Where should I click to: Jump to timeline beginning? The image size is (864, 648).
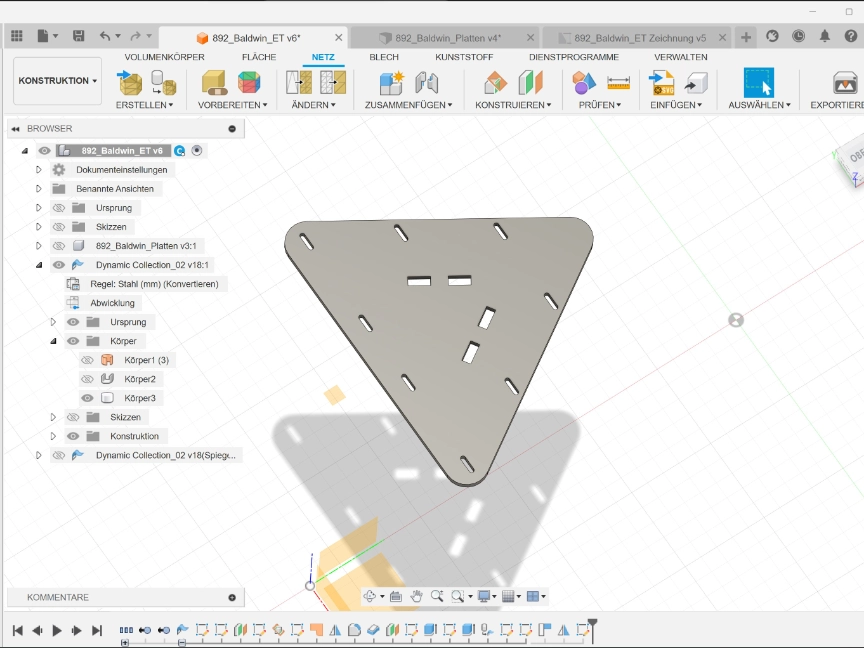[18, 630]
